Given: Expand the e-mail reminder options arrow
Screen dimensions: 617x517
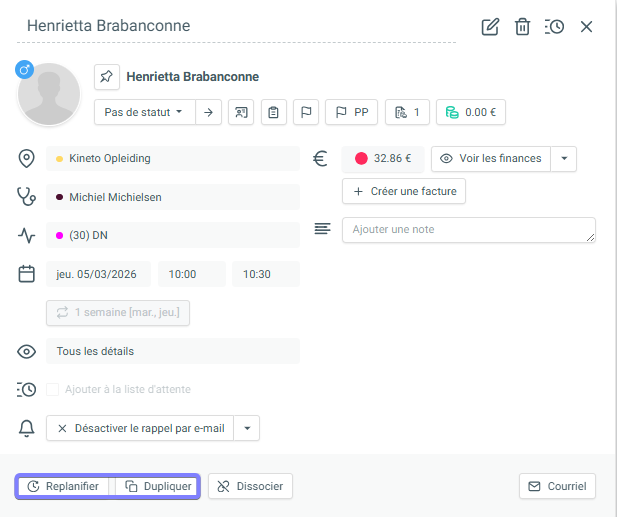Looking at the screenshot, I should [247, 428].
